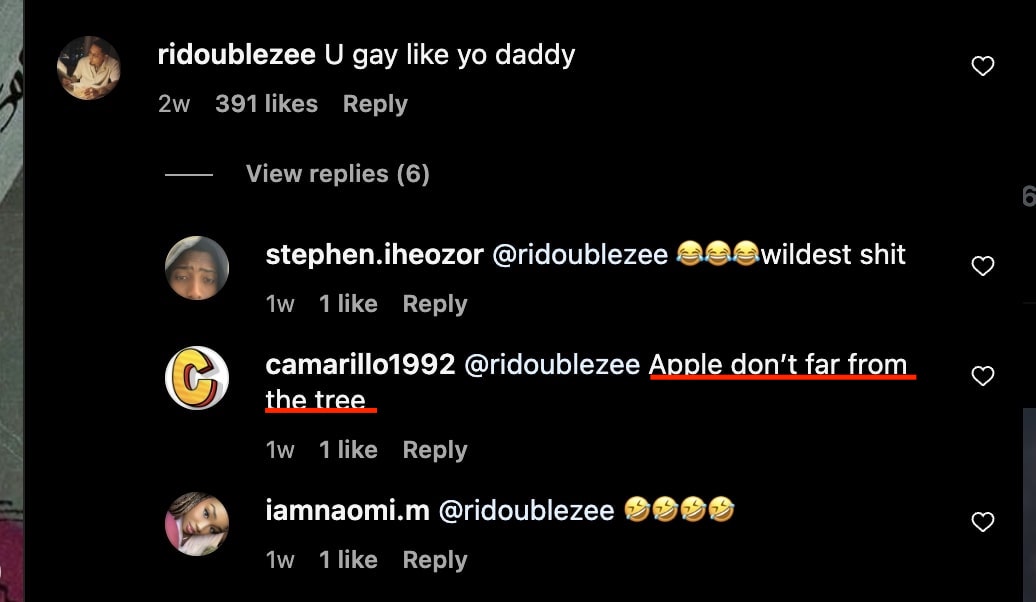The width and height of the screenshot is (1036, 602).
Task: Open iamnaomi.m username link
Action: [348, 510]
